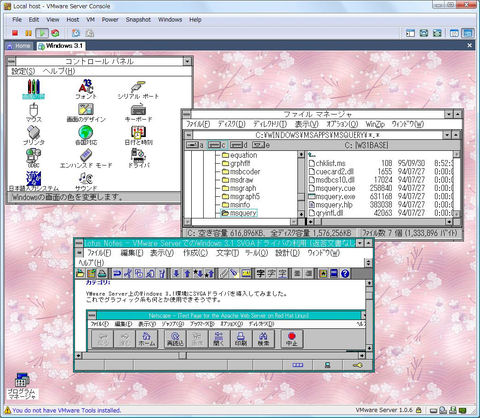
Task: Click the Netscape Reload toolbar button
Action: 175,339
